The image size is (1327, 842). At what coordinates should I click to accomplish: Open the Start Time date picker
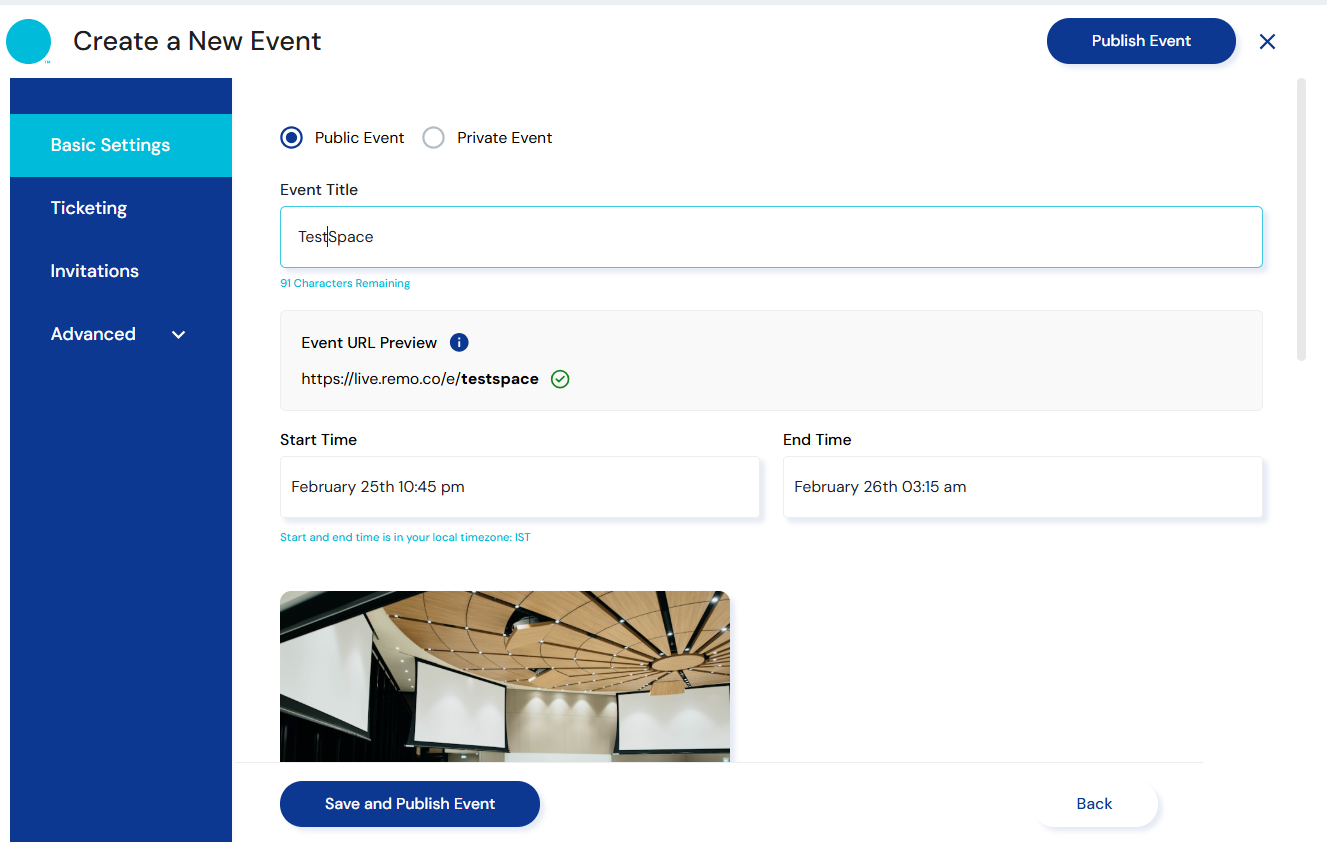click(x=519, y=487)
